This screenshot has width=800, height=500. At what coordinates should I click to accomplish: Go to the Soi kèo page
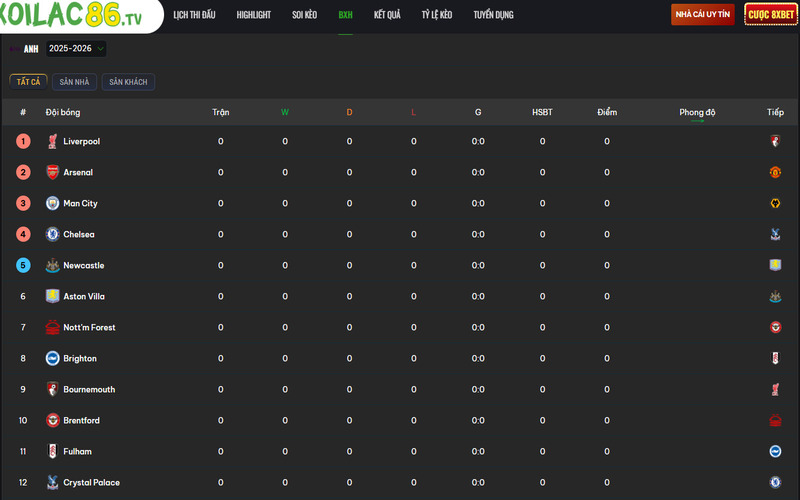[x=305, y=15]
